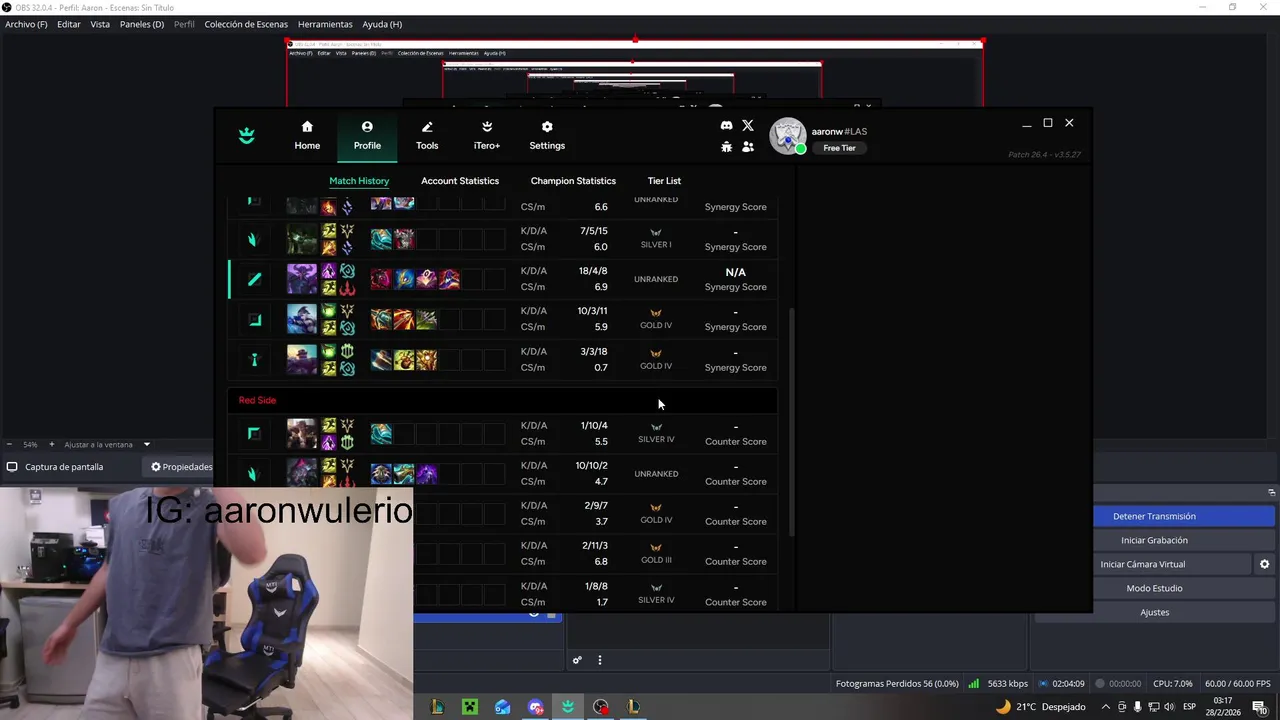Switch to Champion Statistics tab
This screenshot has width=1280, height=720.
coord(573,181)
